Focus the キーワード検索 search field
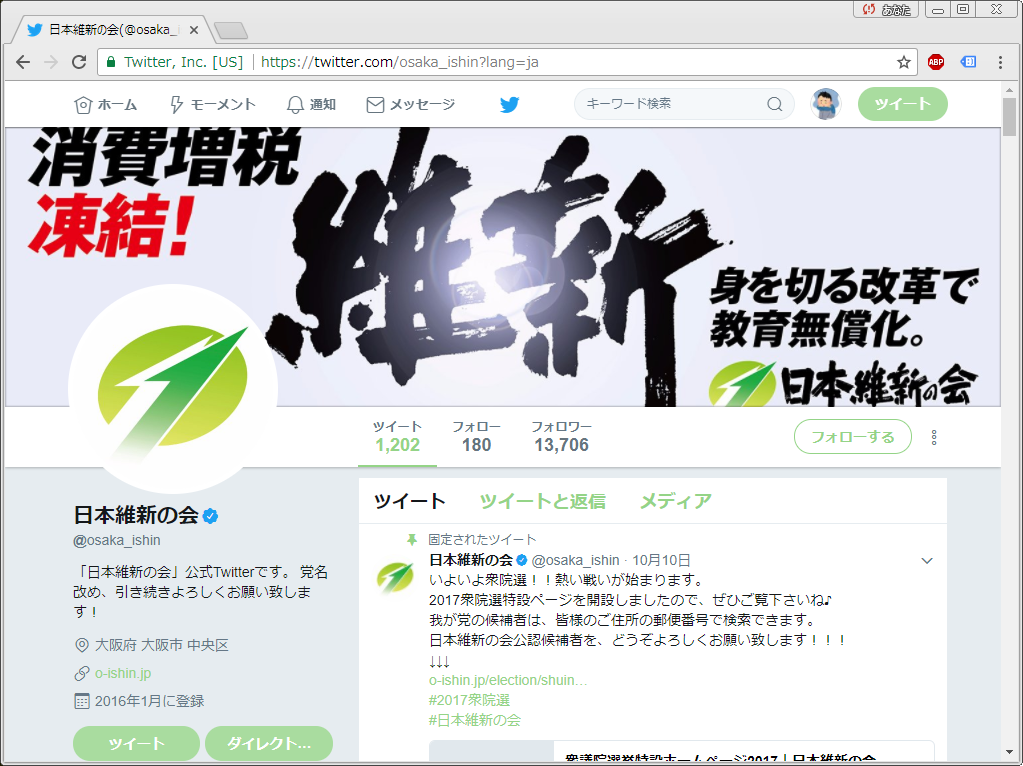The width and height of the screenshot is (1023, 766). click(x=672, y=104)
